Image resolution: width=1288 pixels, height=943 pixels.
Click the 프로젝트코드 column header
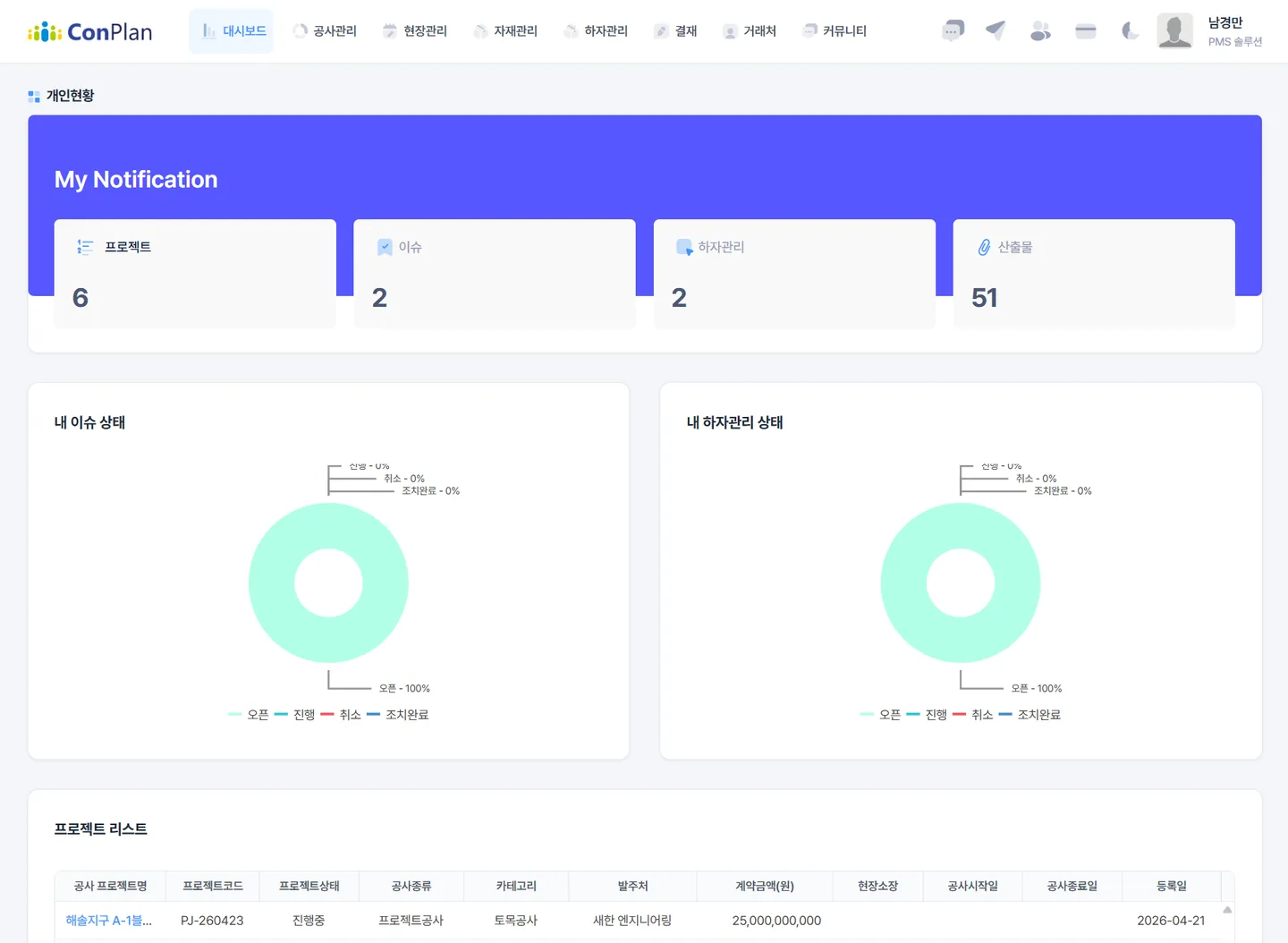click(213, 886)
